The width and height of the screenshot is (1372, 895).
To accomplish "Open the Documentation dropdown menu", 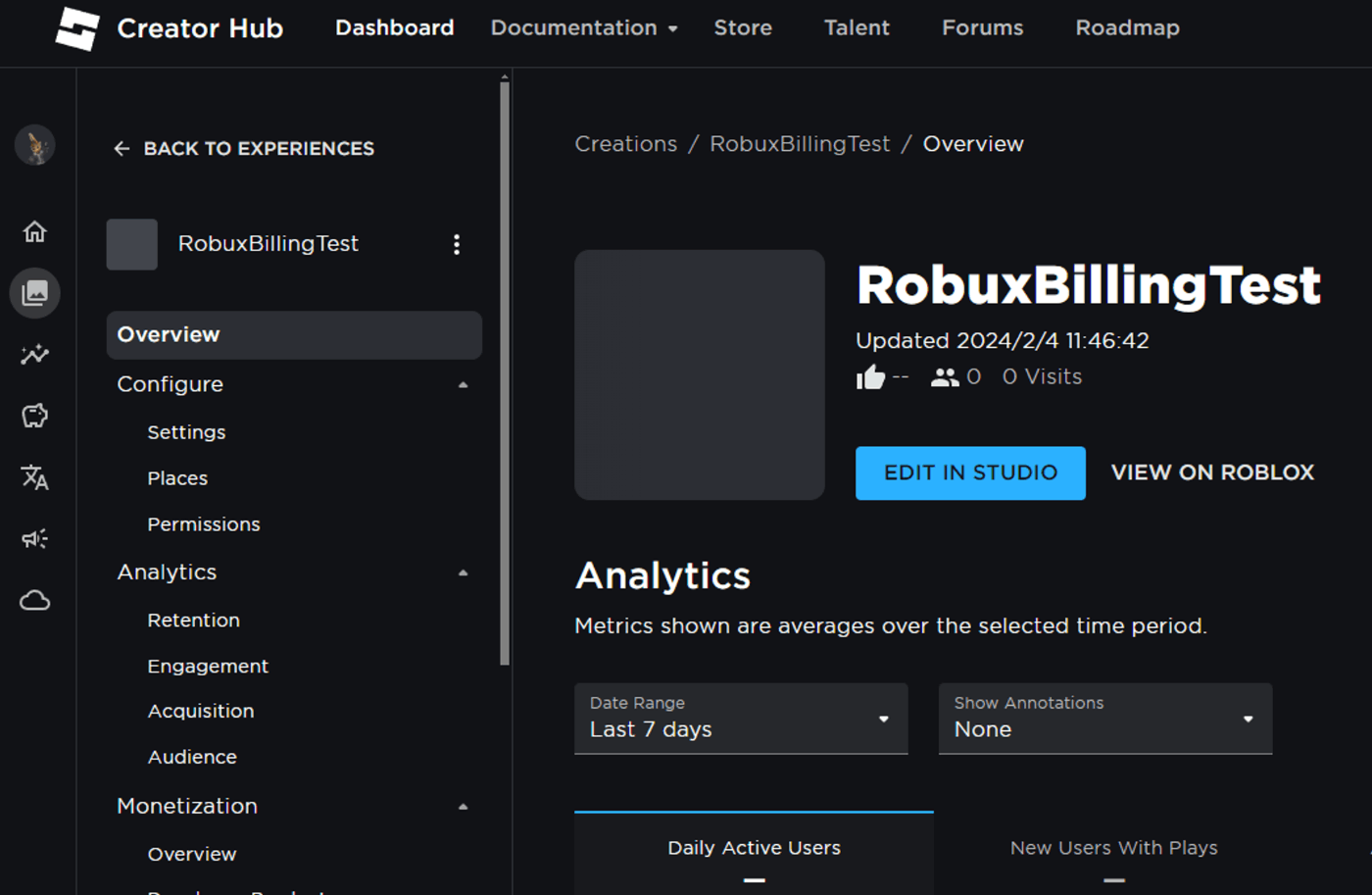I will [584, 27].
